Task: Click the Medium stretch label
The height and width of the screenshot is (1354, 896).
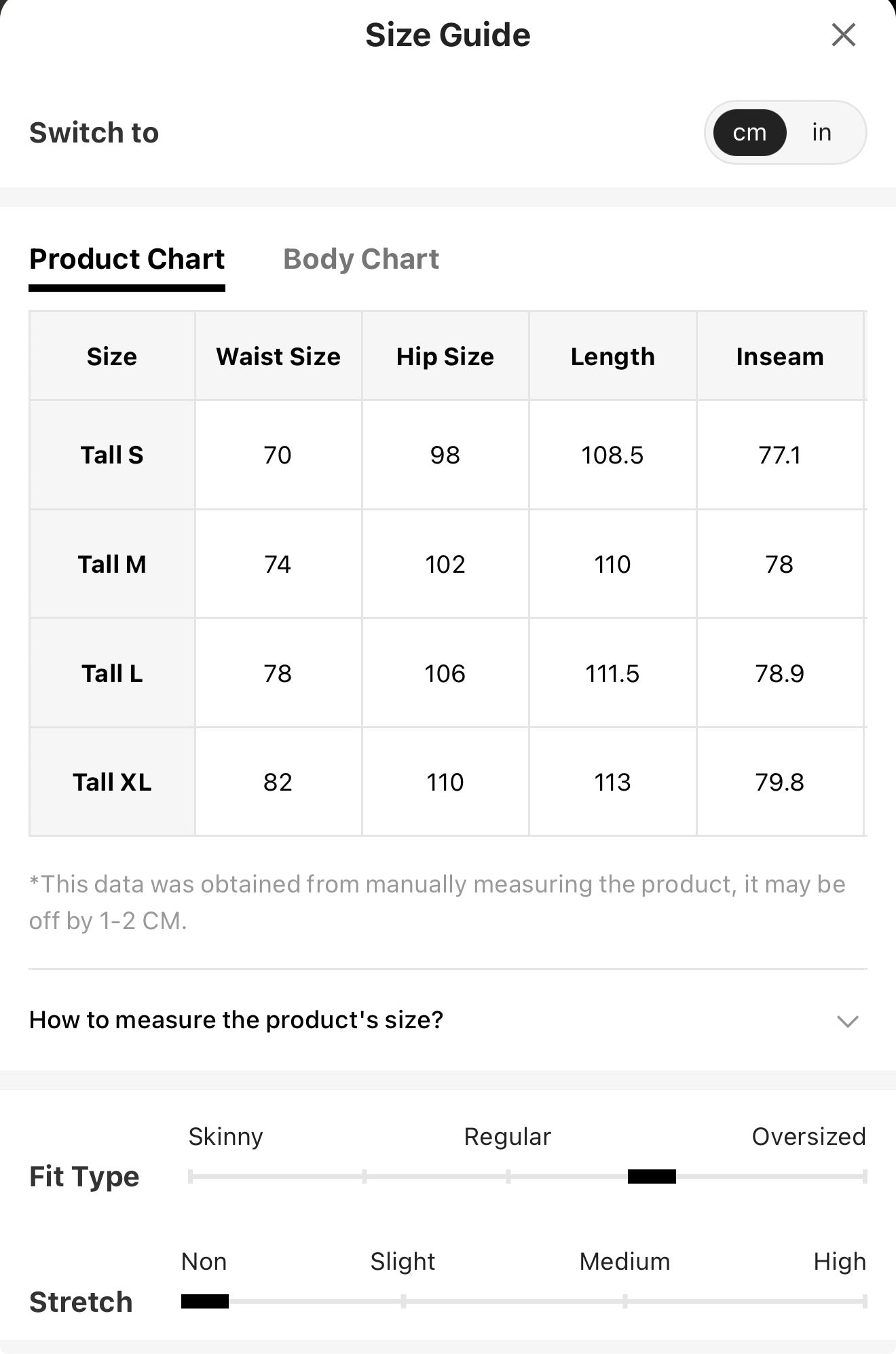Action: click(x=624, y=1261)
